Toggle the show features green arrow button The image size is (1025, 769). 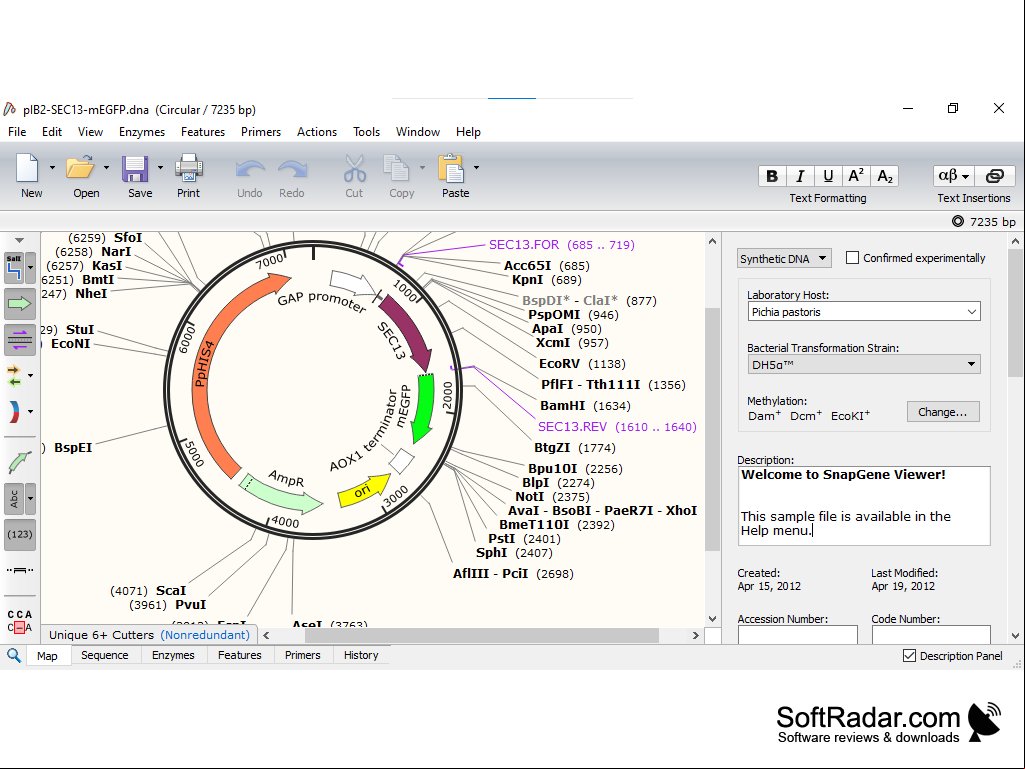[20, 303]
